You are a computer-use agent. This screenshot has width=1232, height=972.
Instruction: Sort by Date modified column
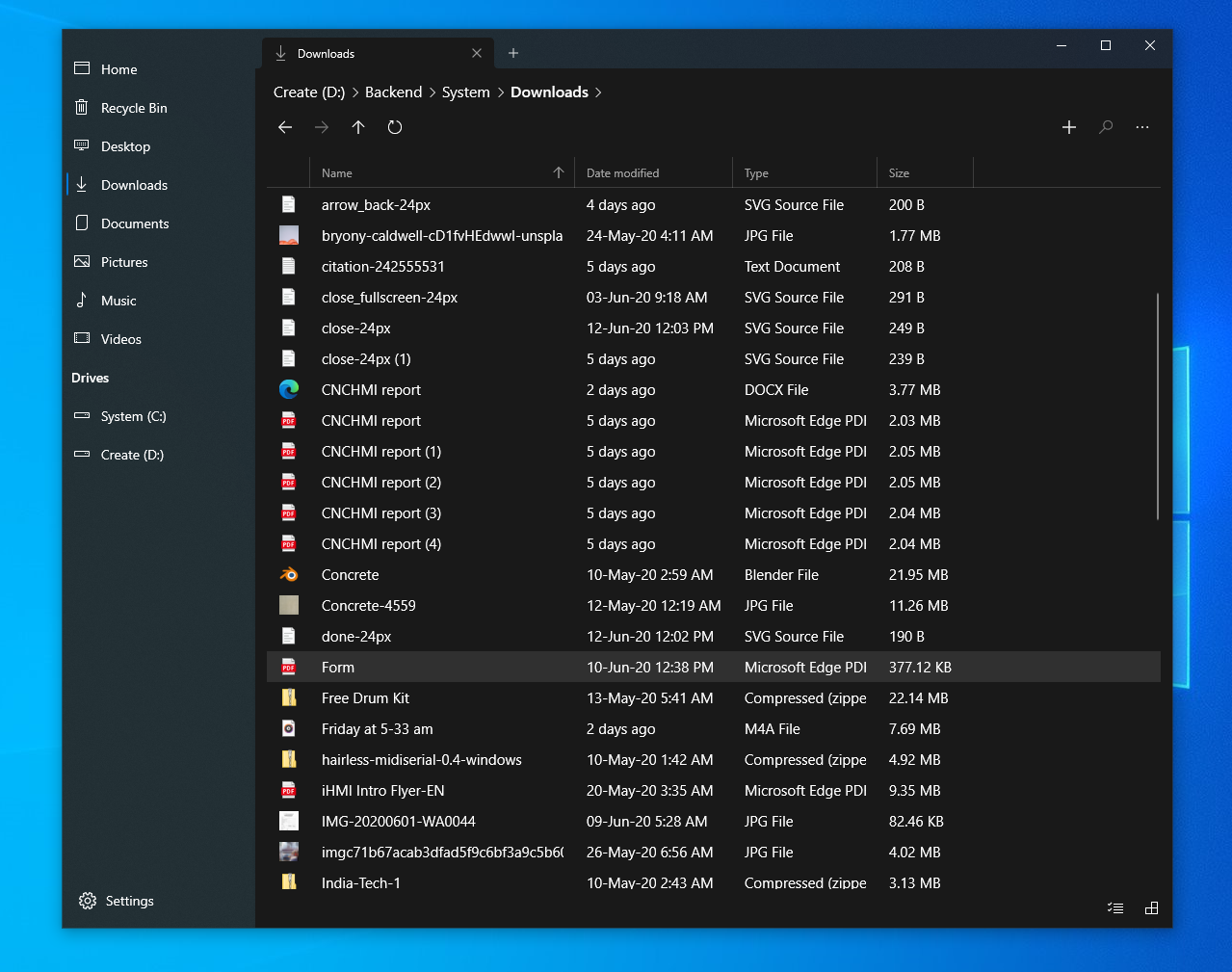[x=653, y=173]
